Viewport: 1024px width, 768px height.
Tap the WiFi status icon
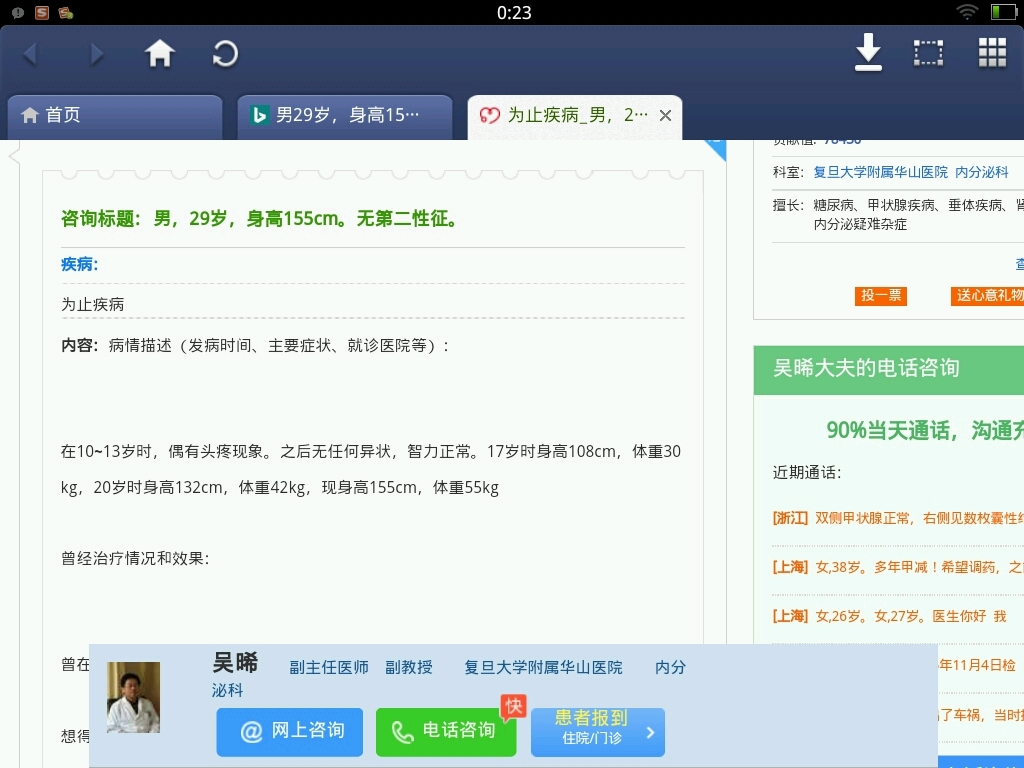pyautogui.click(x=967, y=12)
